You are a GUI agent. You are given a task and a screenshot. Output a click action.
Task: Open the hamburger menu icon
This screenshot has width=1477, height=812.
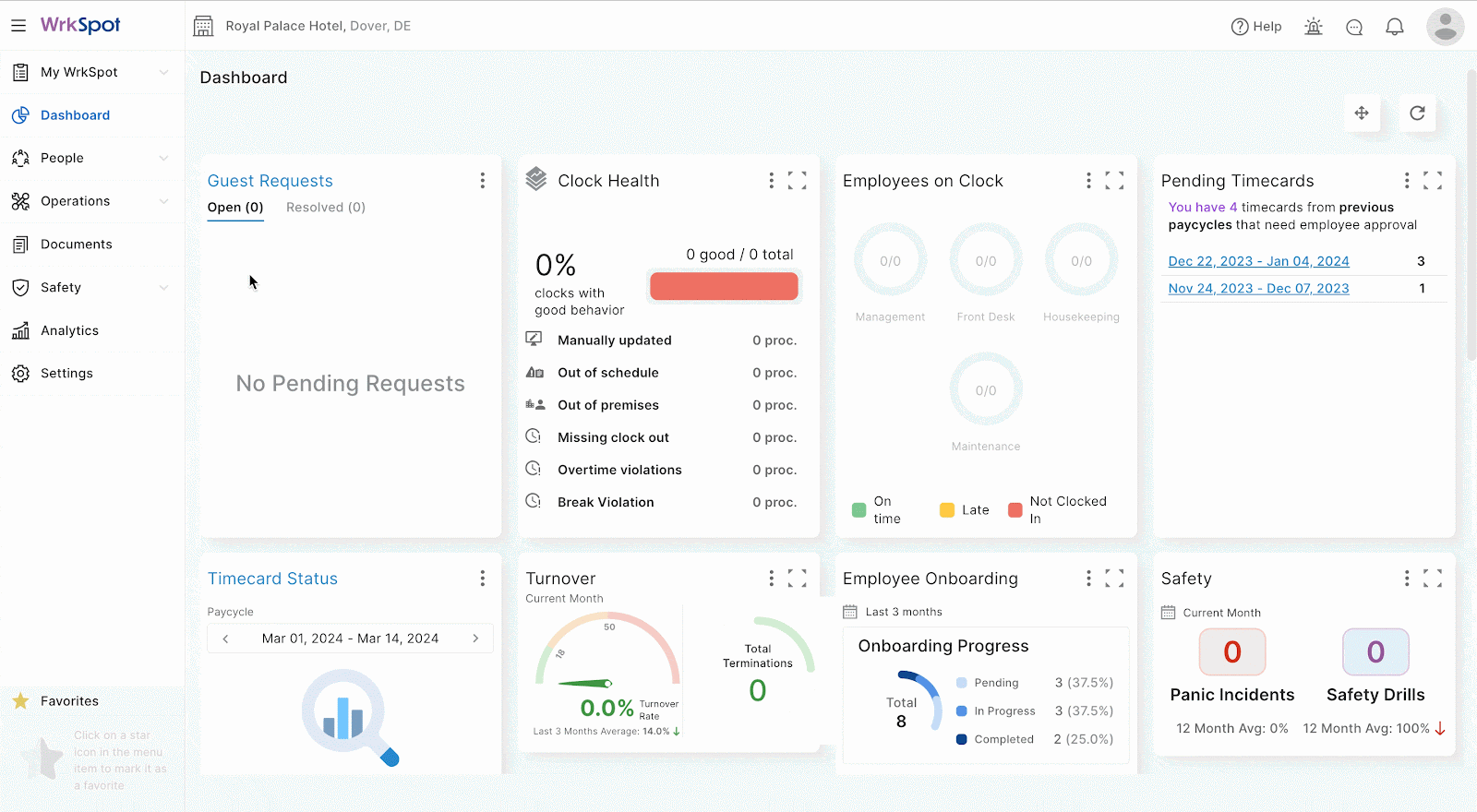click(18, 26)
